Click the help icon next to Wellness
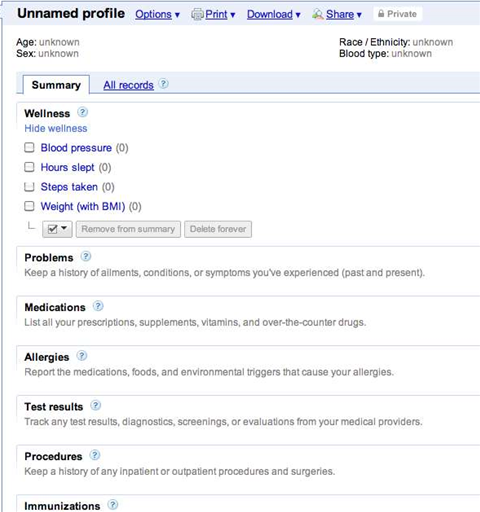 tap(83, 112)
